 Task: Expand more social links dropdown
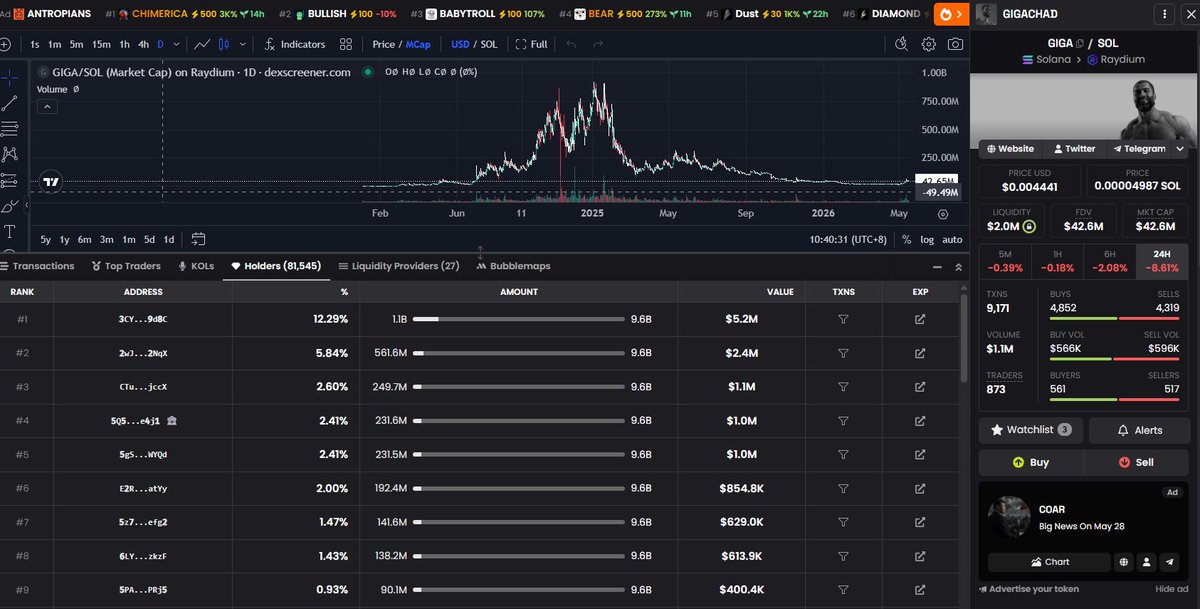(1180, 148)
